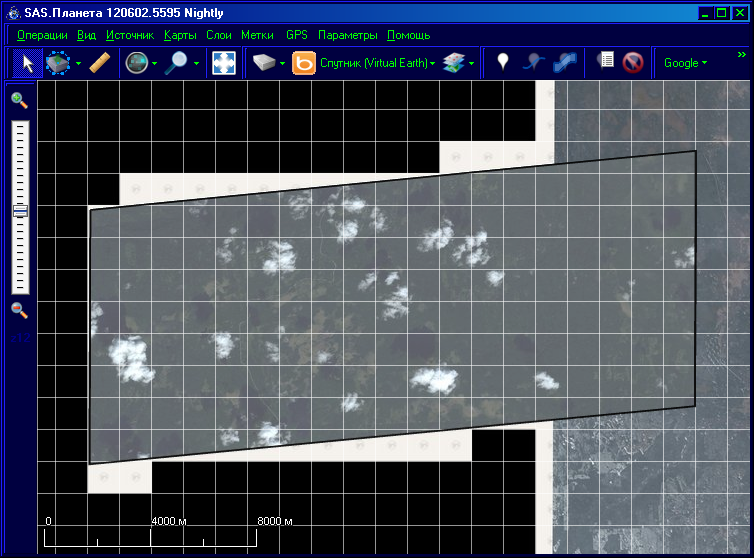Add a new placemark pin
The width and height of the screenshot is (754, 558).
point(503,63)
